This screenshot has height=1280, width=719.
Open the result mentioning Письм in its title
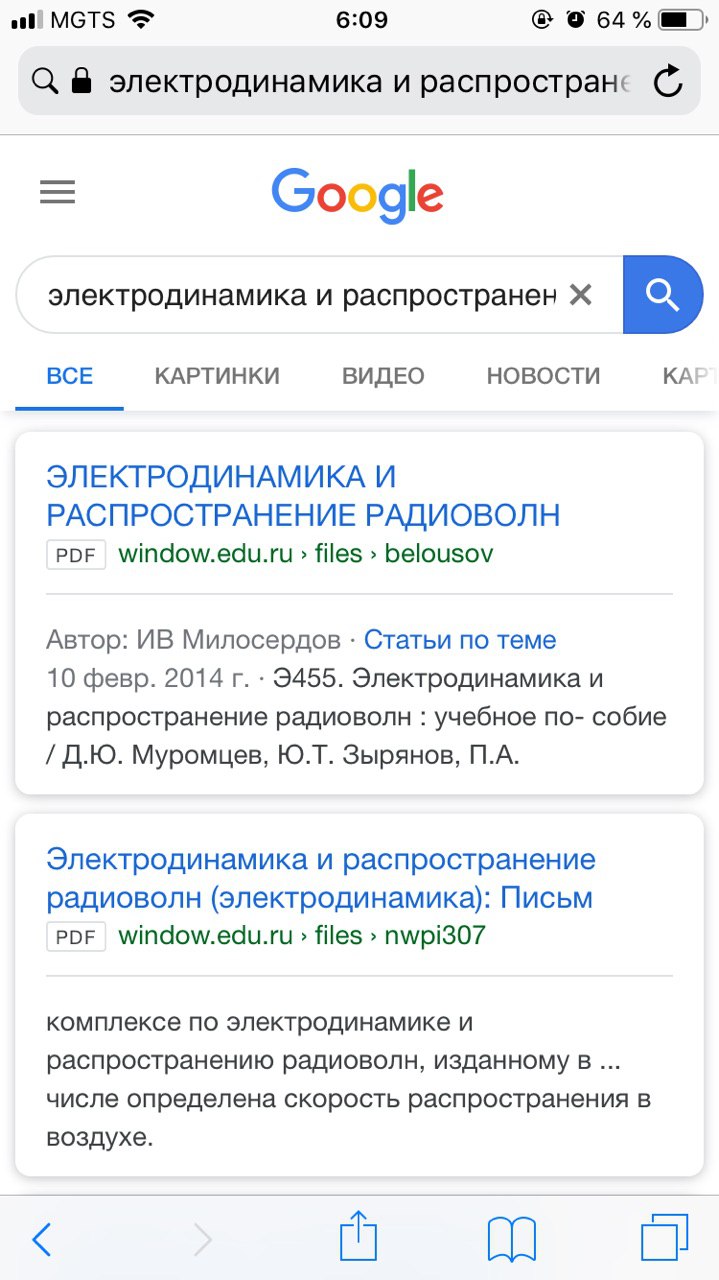pos(320,878)
